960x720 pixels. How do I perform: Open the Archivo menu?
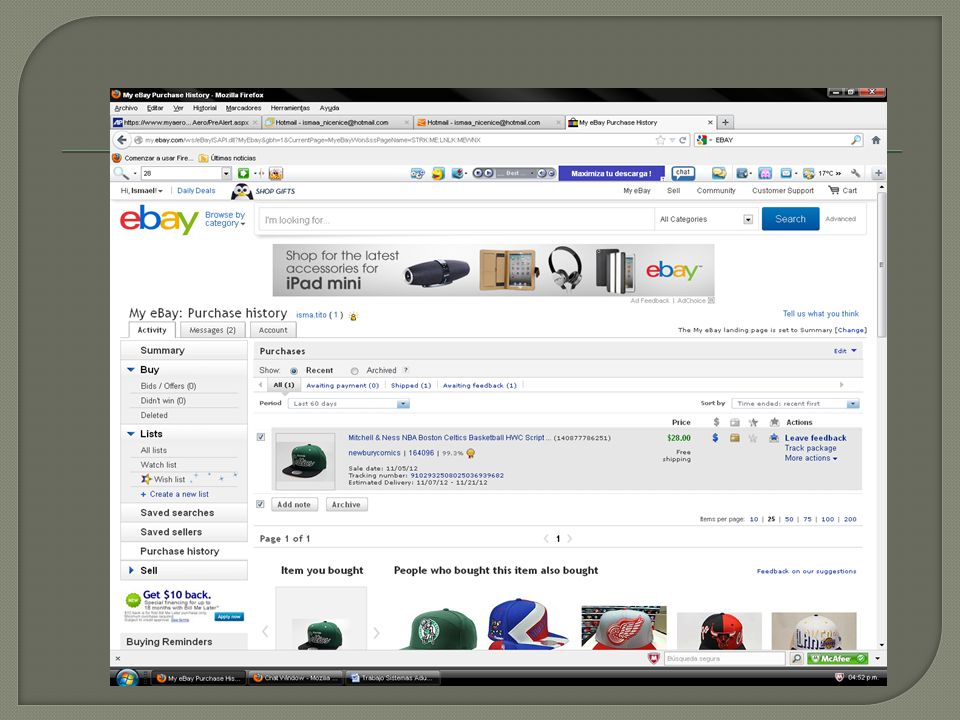126,108
